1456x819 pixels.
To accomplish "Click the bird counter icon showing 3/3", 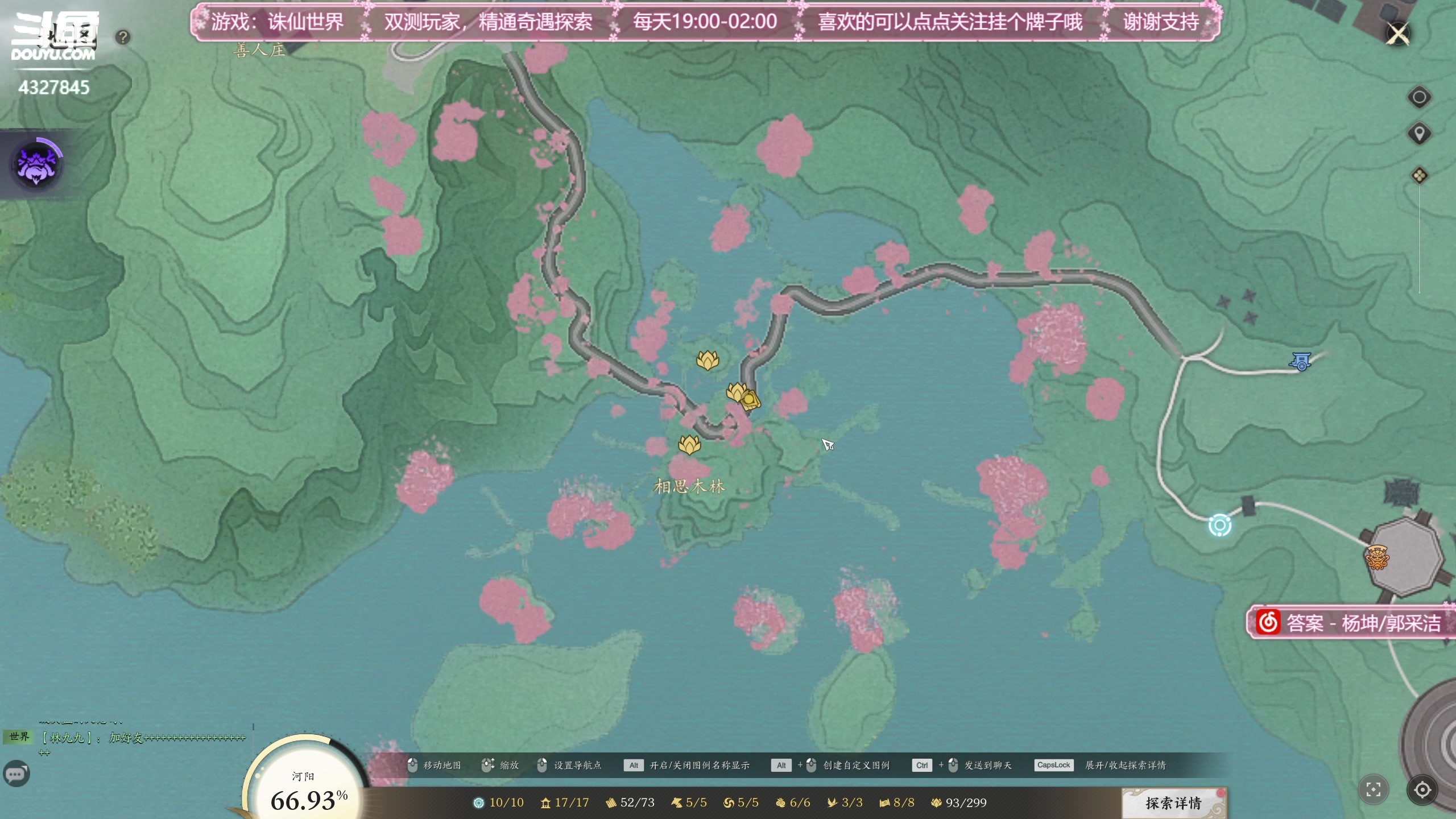I will (832, 803).
